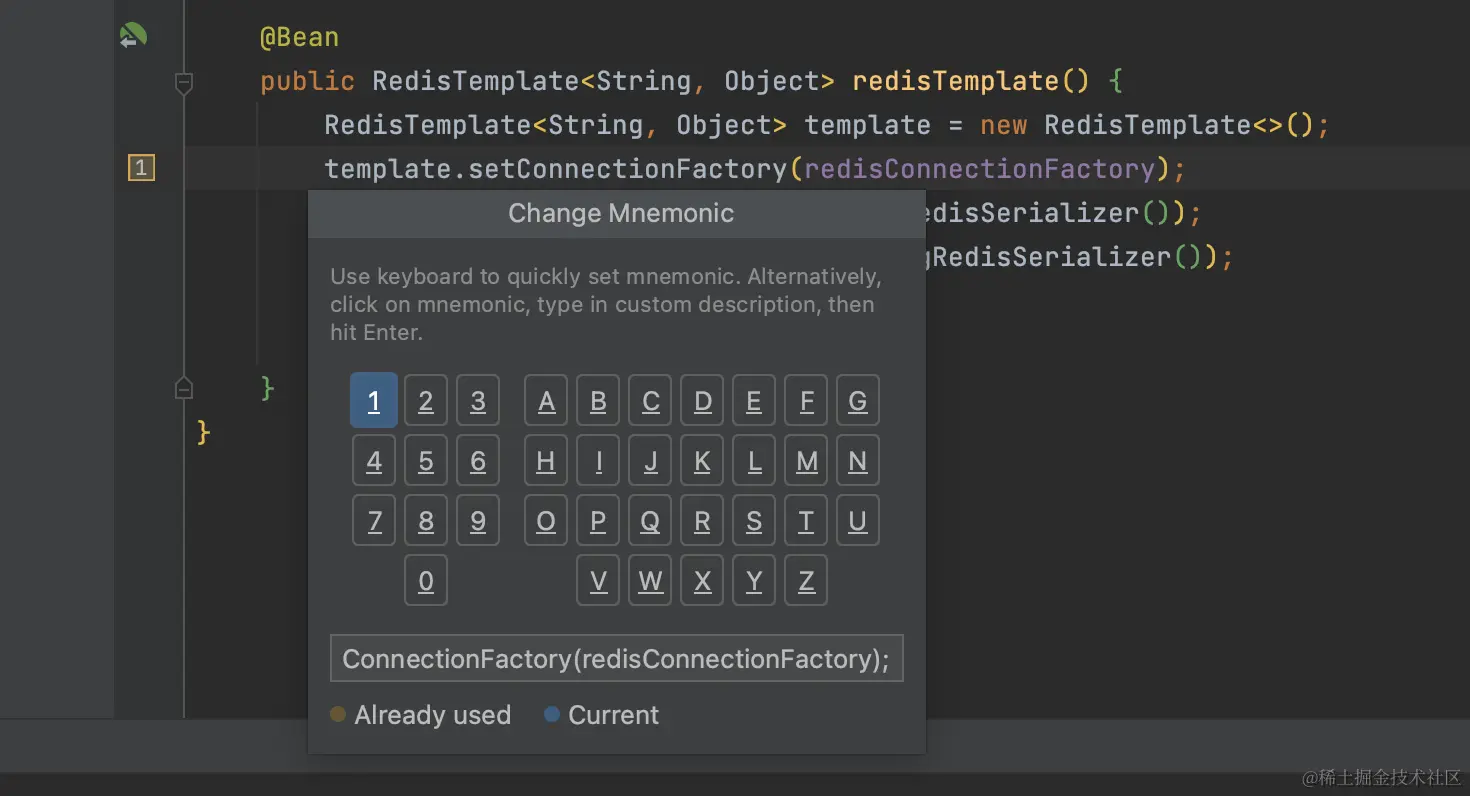Click the R mnemonic key
The height and width of the screenshot is (796, 1470).
click(702, 520)
